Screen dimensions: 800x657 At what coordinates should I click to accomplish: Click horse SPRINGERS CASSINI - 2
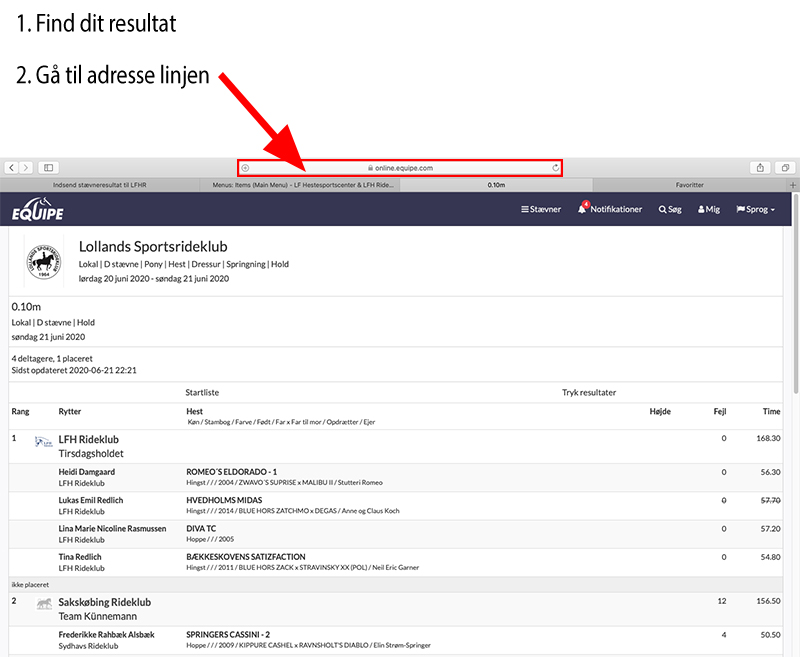click(228, 635)
